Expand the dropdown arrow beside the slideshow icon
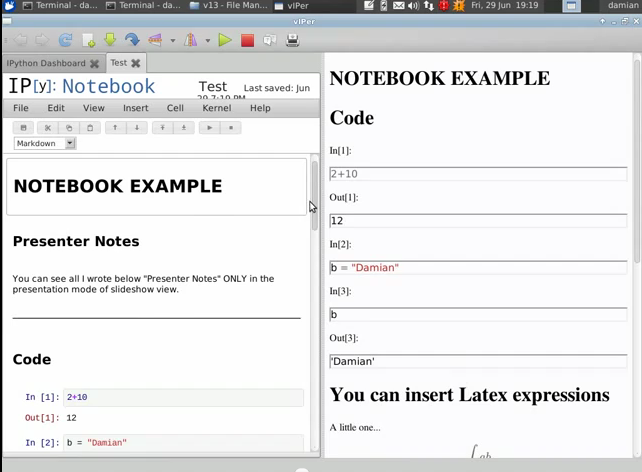The width and height of the screenshot is (642, 472). [173, 41]
